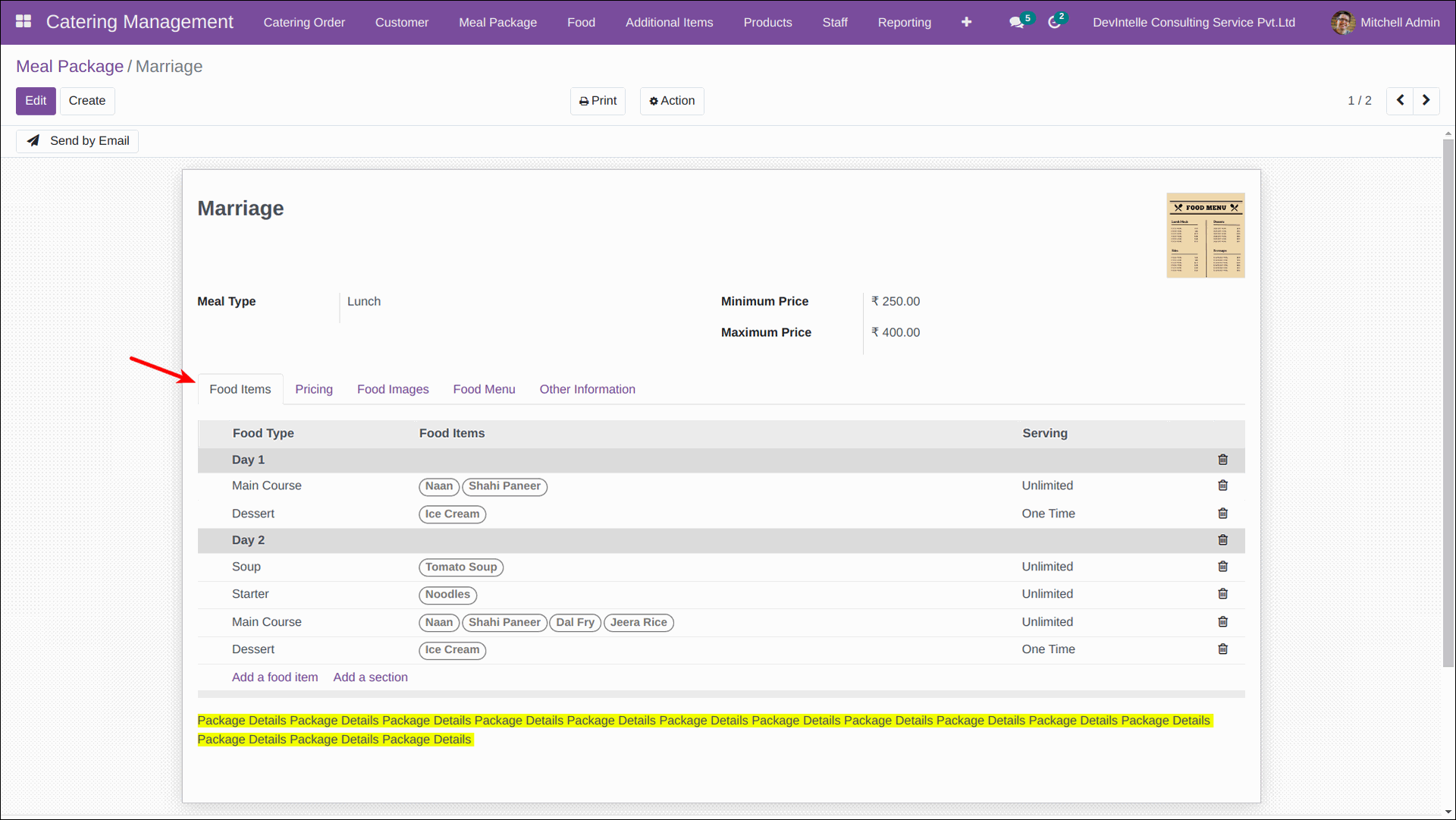This screenshot has height=820, width=1456.
Task: Open the DevIntelle Consulting company selector
Action: 1194,22
